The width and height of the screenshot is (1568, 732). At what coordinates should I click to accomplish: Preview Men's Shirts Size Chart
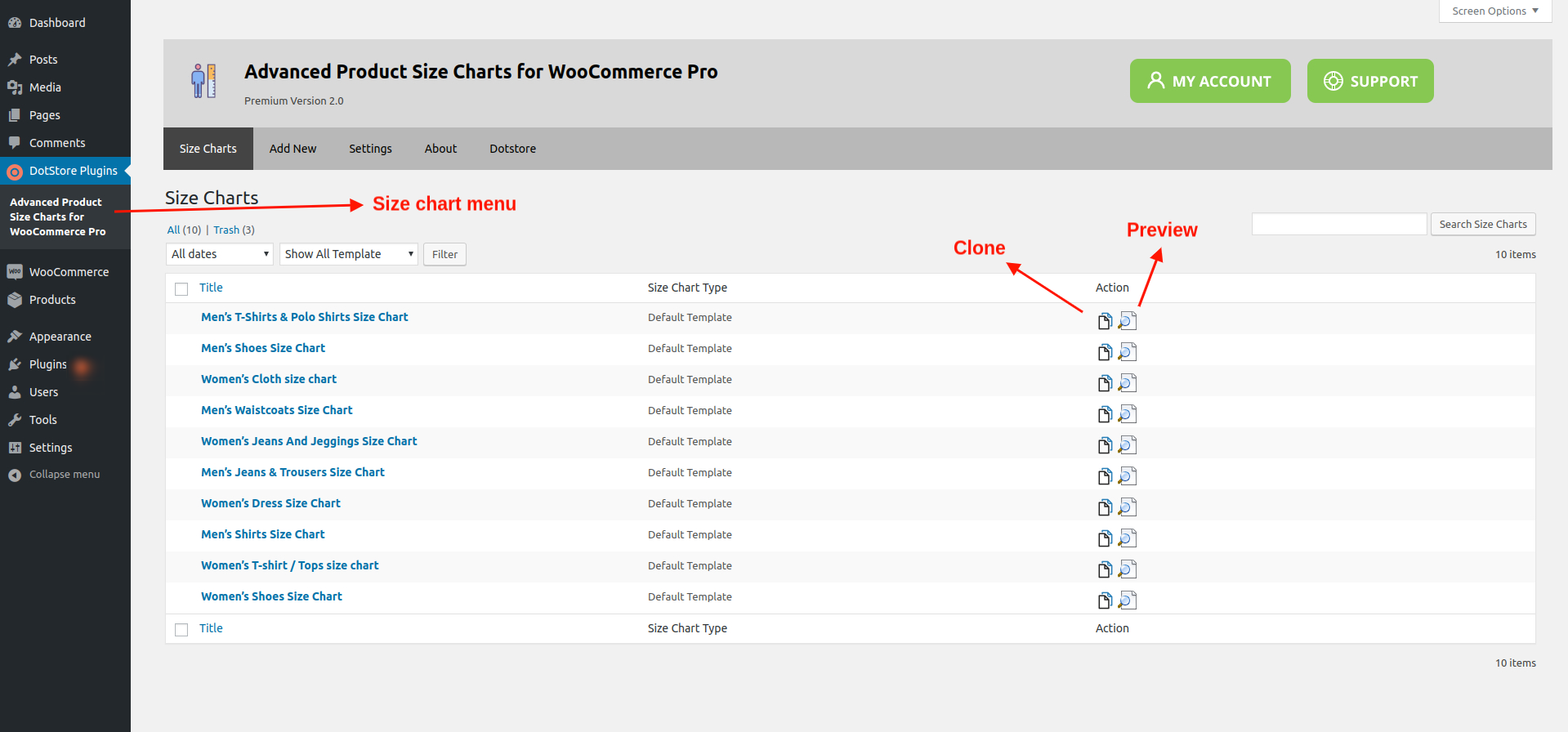[x=1128, y=538]
